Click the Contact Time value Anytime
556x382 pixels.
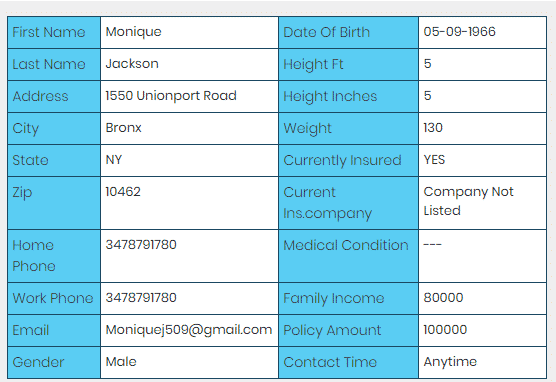click(450, 362)
